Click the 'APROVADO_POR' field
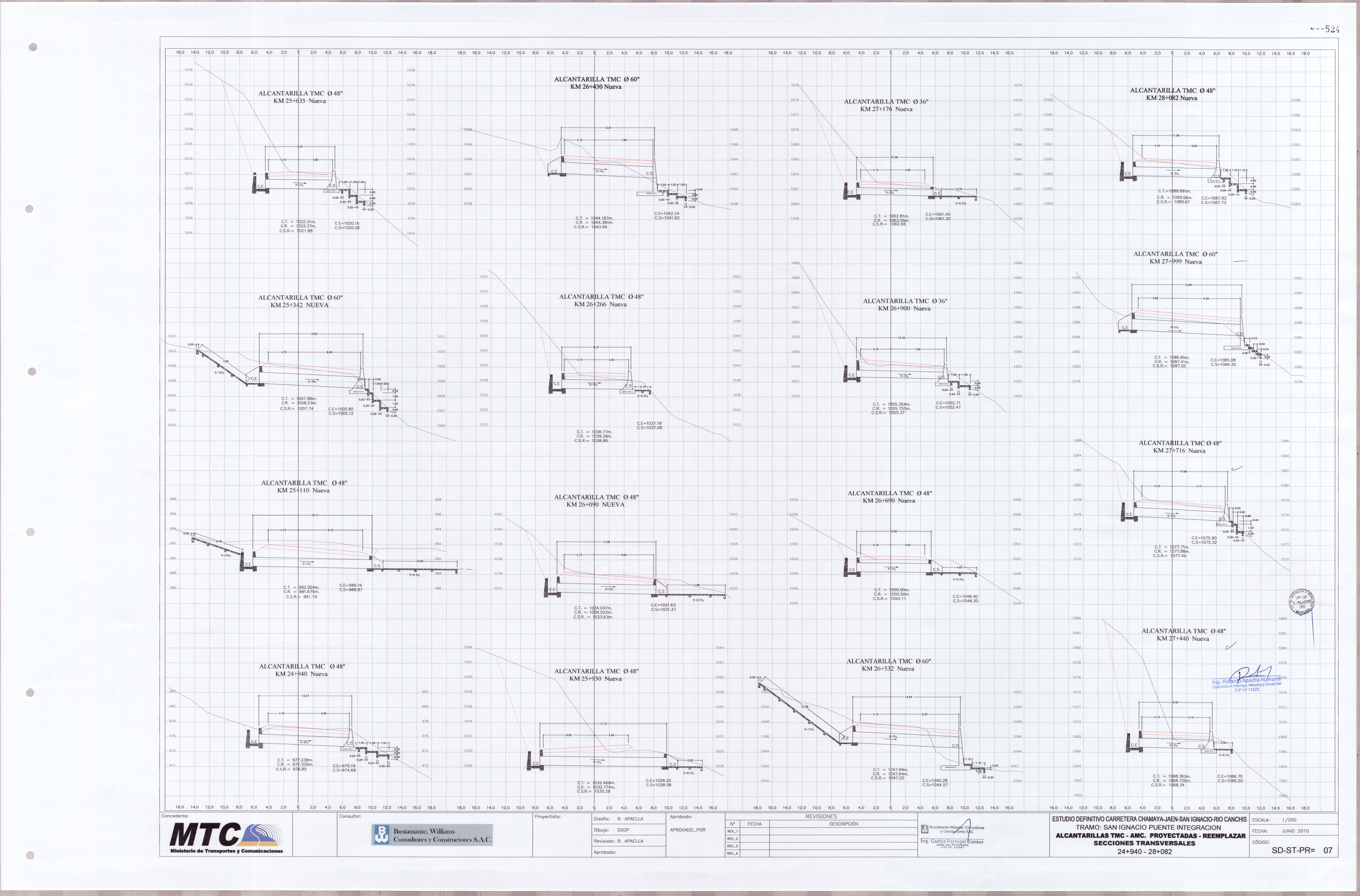Image resolution: width=1360 pixels, height=896 pixels. (x=688, y=830)
